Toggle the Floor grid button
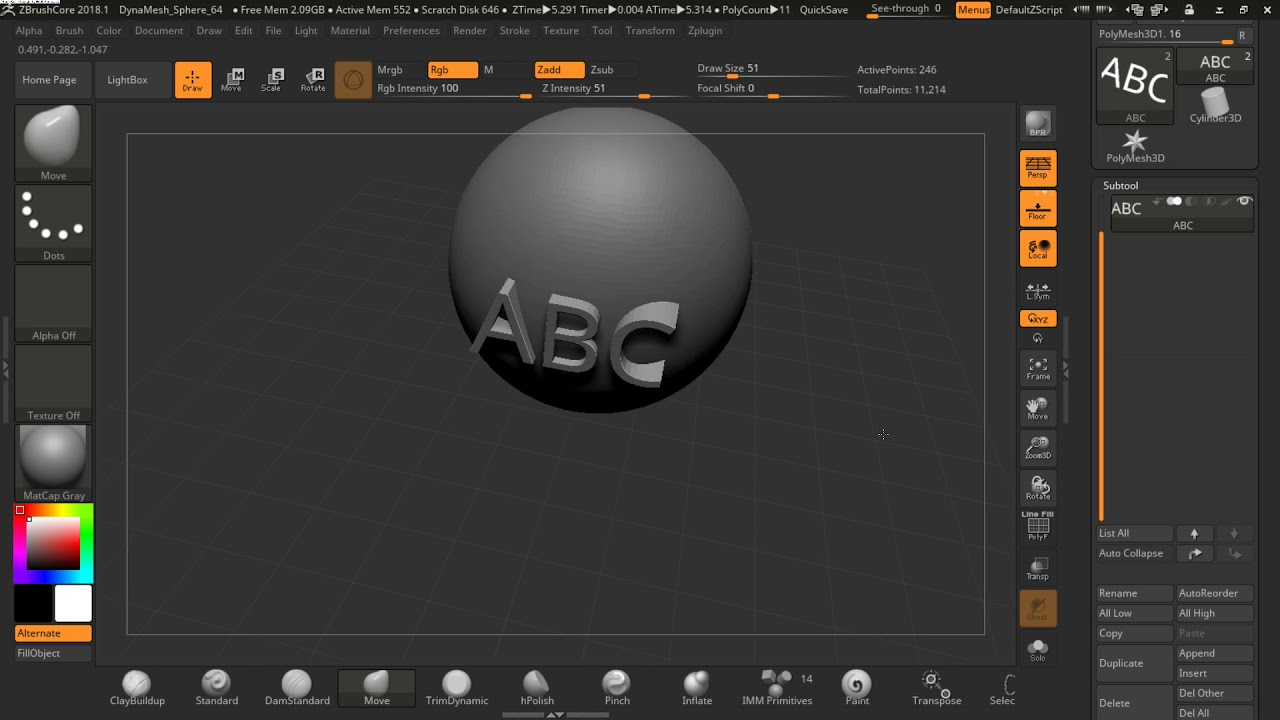The image size is (1280, 720). (x=1038, y=208)
